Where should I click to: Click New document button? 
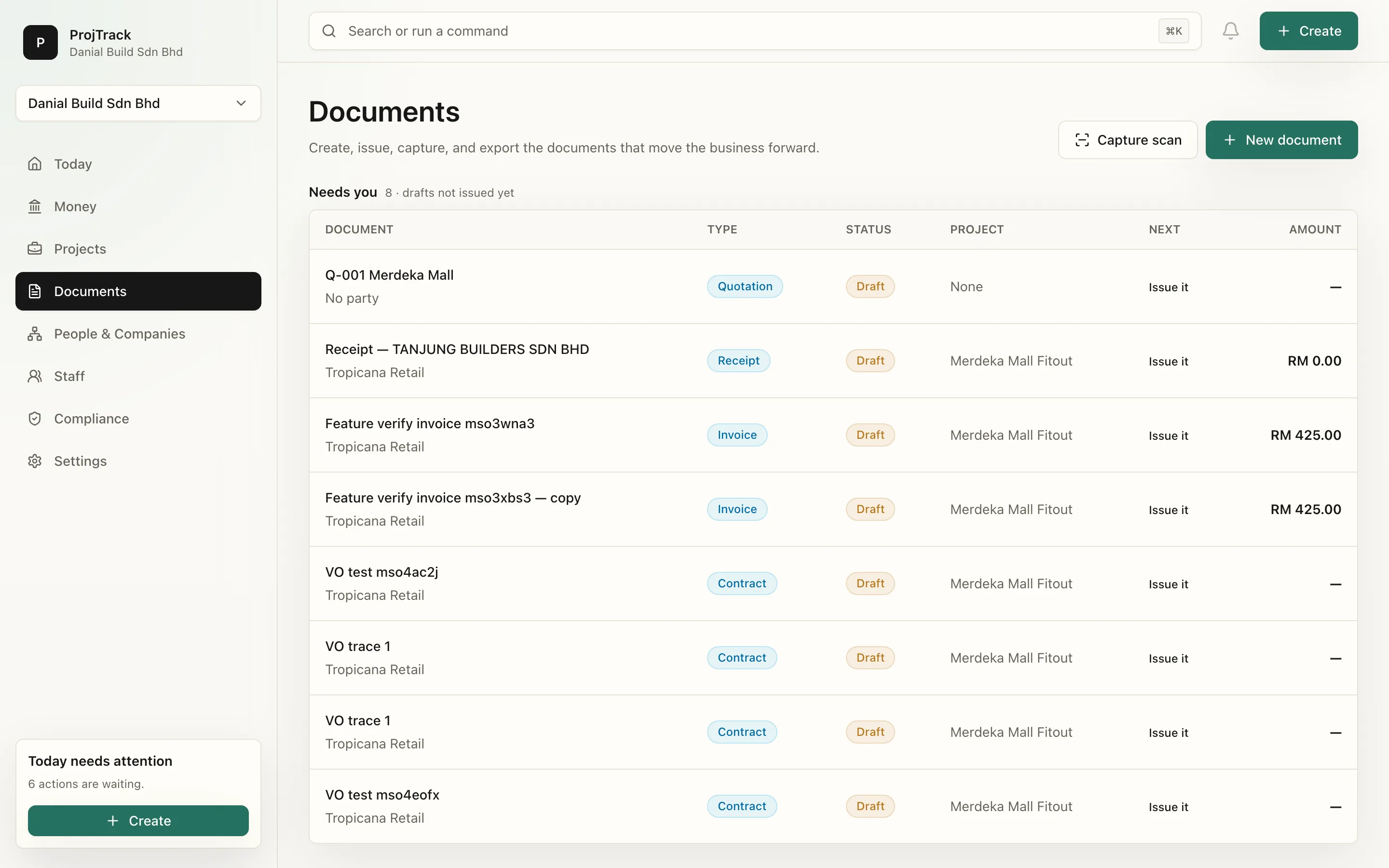[x=1281, y=140]
